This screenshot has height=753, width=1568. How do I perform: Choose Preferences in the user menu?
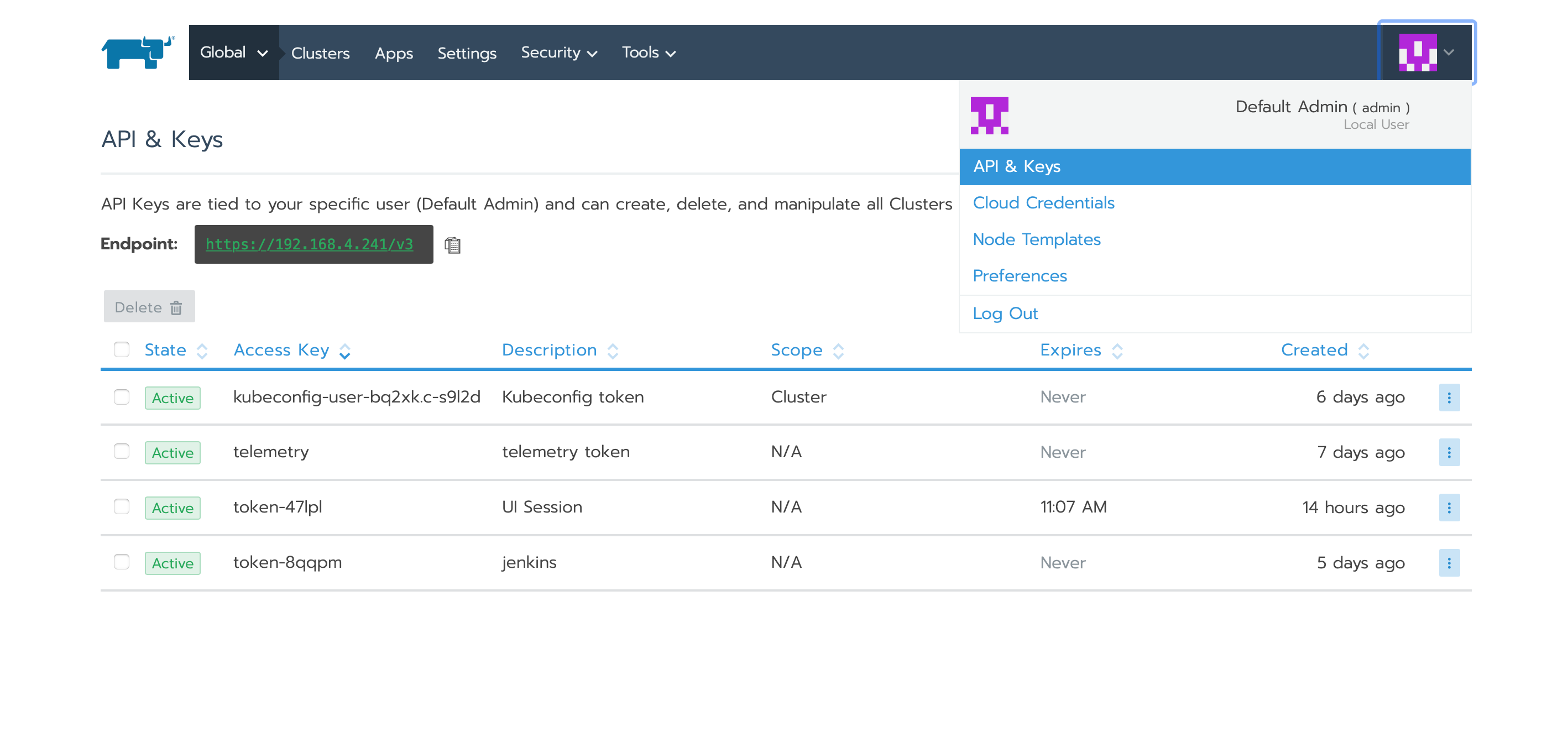pos(1020,276)
